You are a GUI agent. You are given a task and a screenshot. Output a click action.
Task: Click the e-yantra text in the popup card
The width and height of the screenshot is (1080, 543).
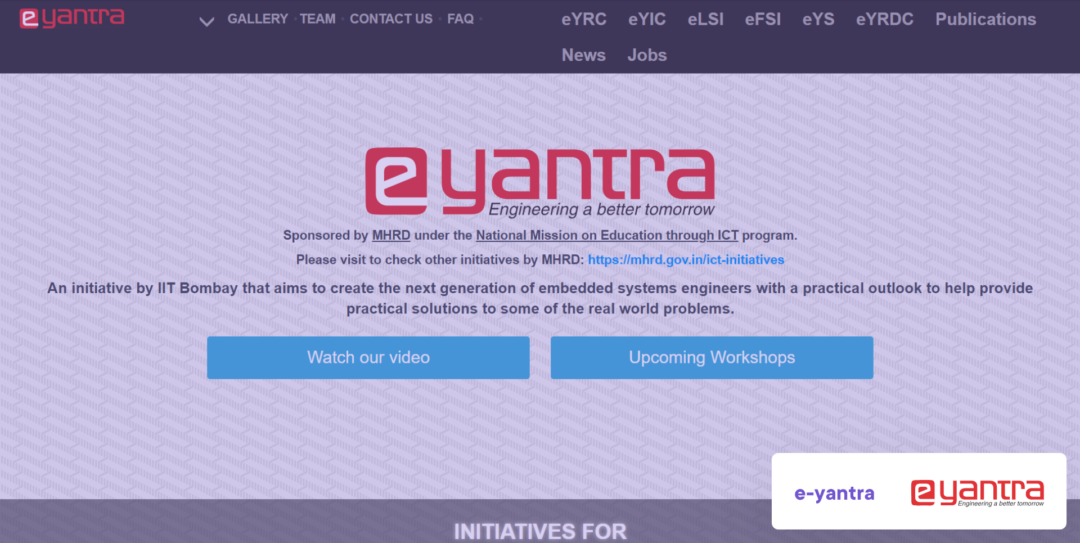coord(834,493)
